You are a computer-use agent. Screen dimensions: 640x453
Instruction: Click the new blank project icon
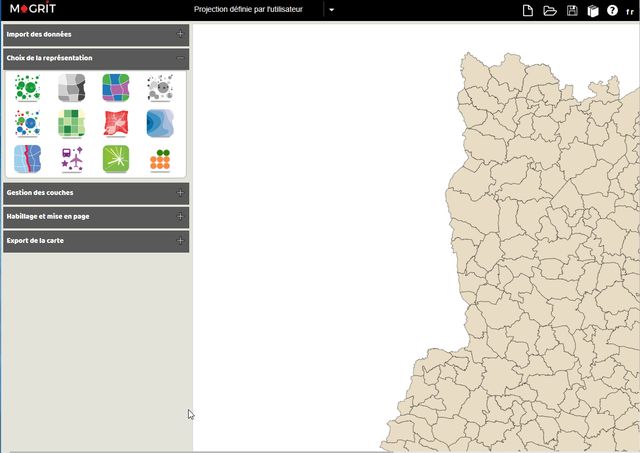[528, 10]
